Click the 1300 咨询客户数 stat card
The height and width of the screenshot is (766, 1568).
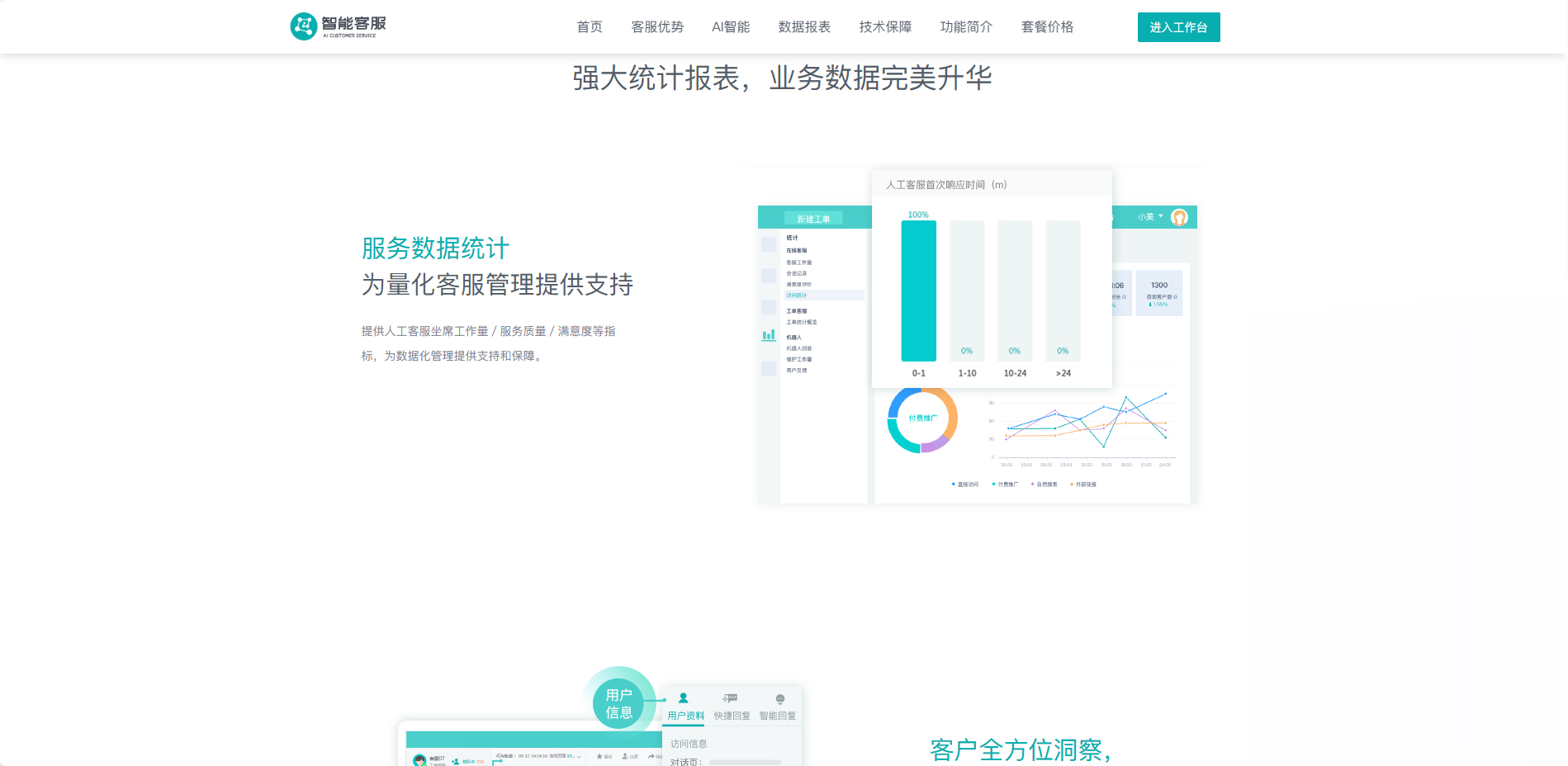(x=1159, y=293)
